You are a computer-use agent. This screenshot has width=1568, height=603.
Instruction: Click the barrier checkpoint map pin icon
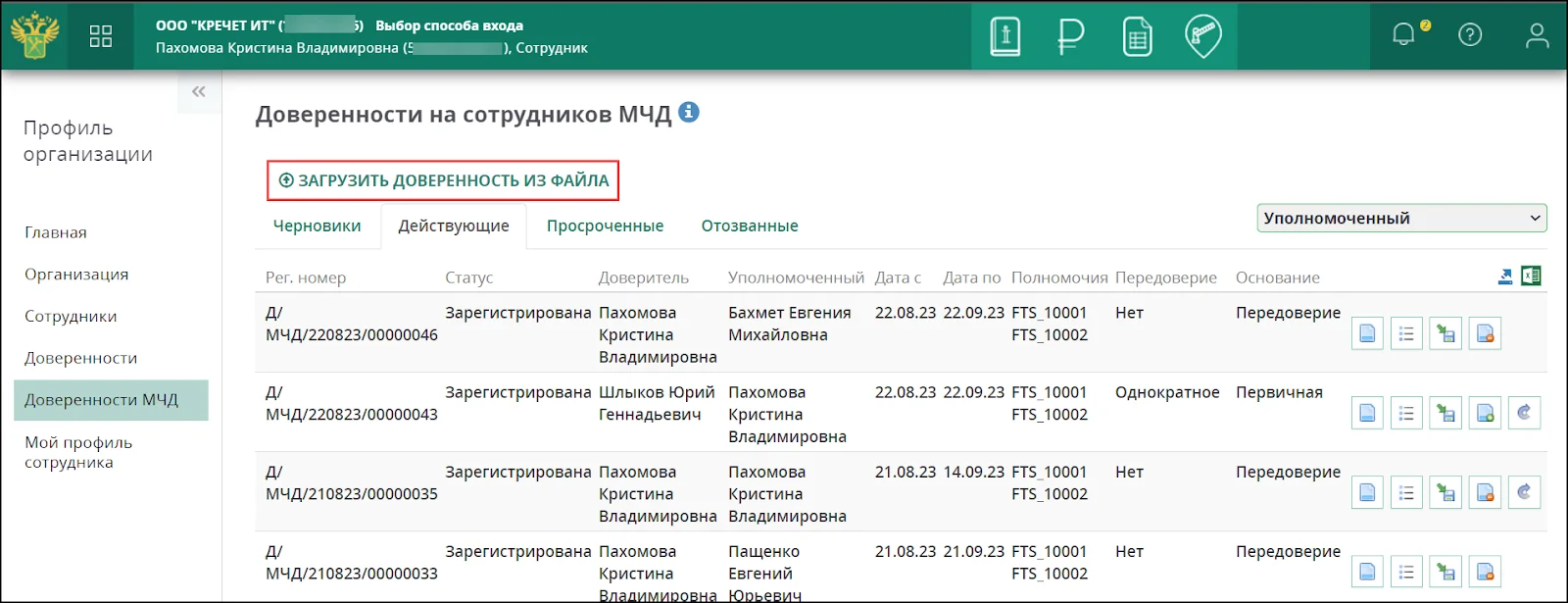pyautogui.click(x=1202, y=36)
